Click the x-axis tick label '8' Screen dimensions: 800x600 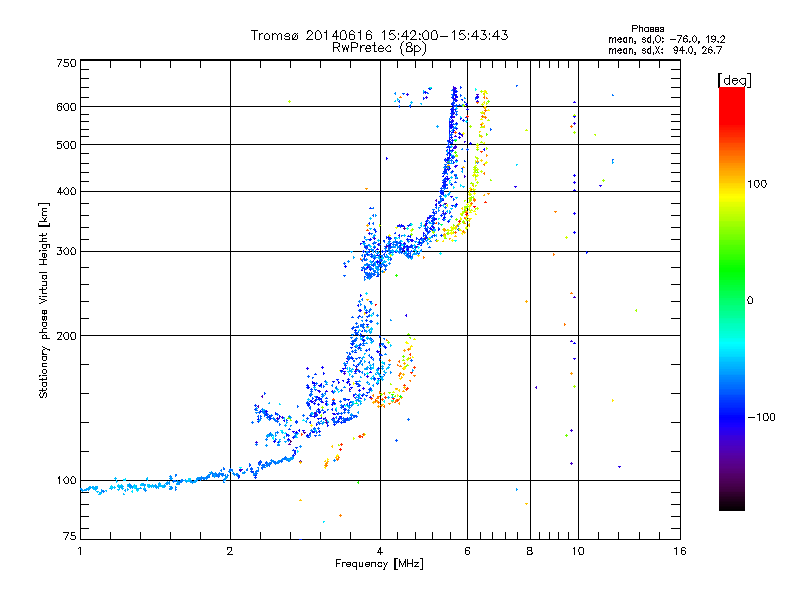click(530, 551)
